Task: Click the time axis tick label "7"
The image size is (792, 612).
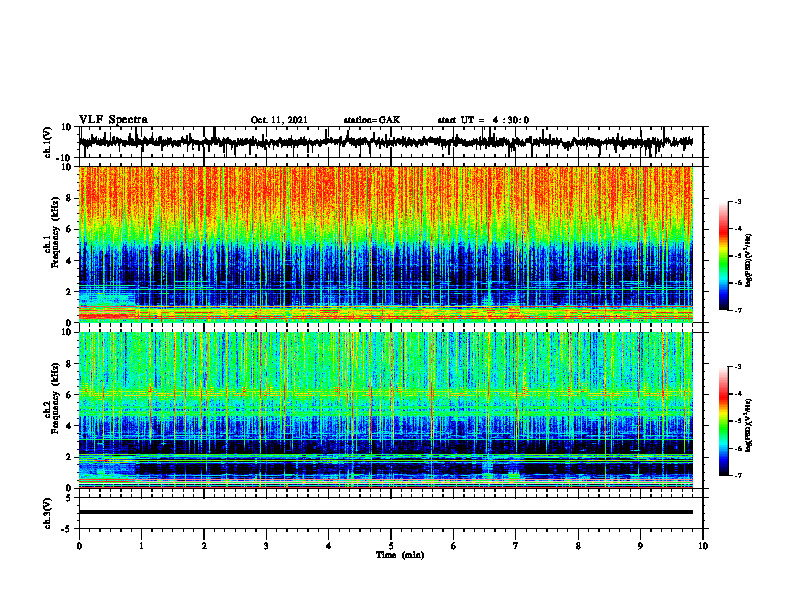Action: (x=516, y=546)
